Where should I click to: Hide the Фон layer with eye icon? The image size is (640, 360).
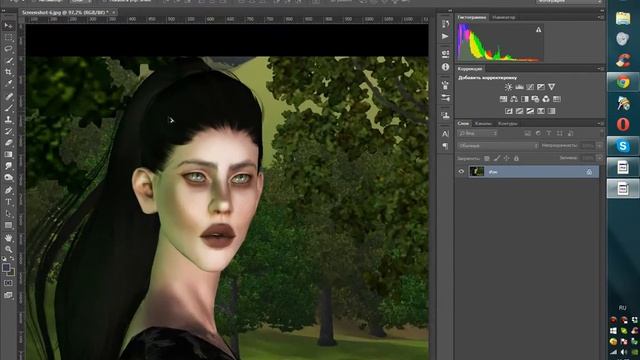click(x=461, y=172)
